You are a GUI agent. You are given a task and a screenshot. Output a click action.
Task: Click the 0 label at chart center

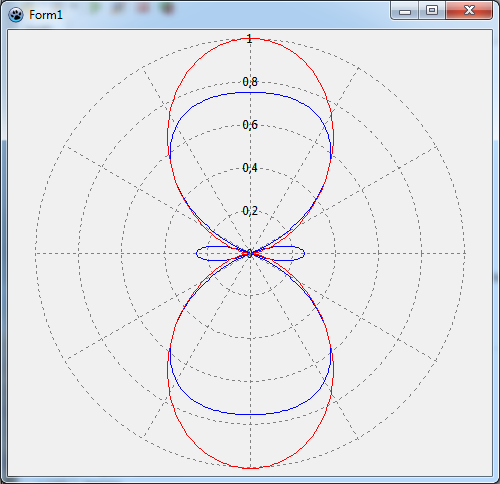(249, 254)
